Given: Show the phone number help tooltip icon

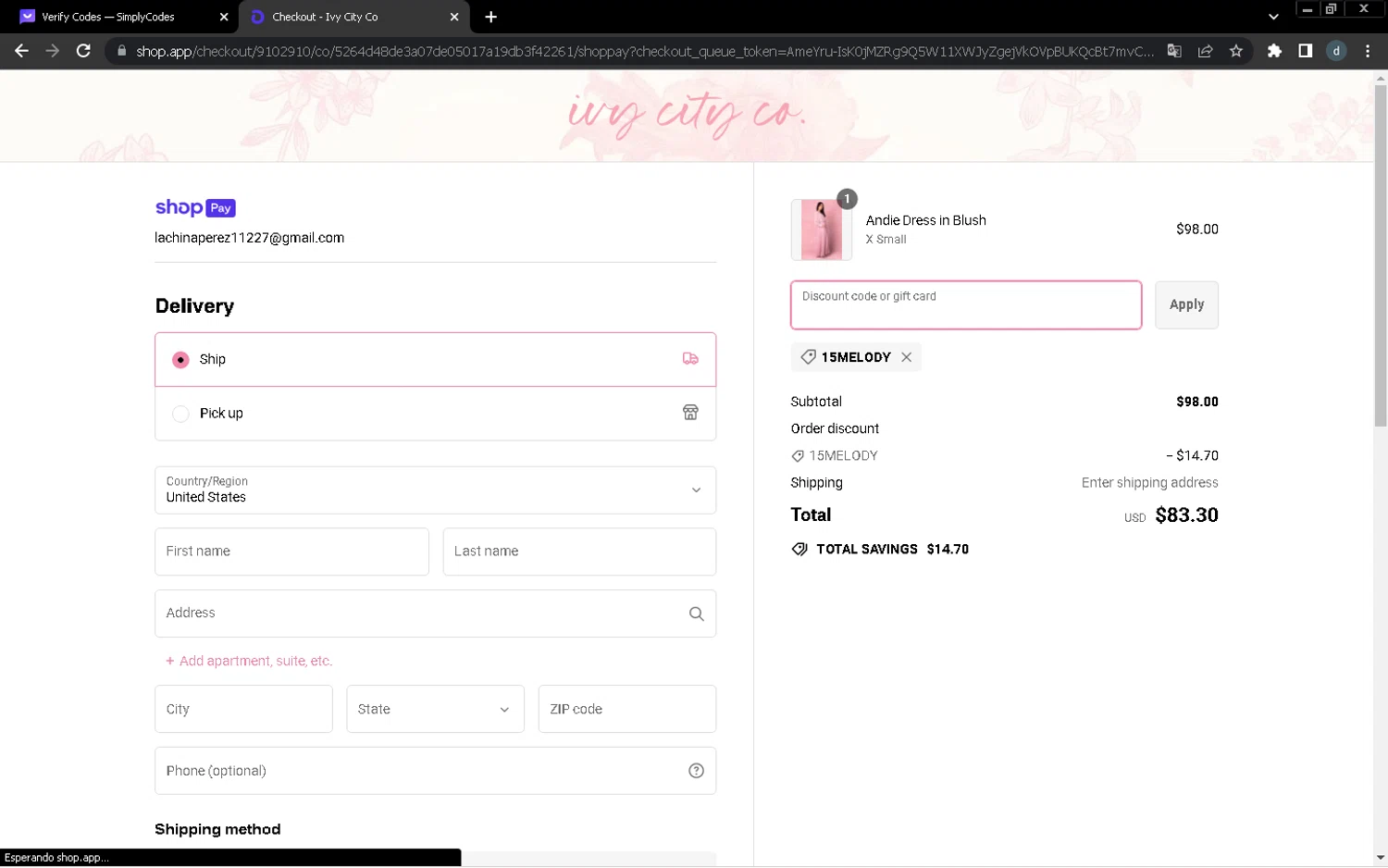Looking at the screenshot, I should (696, 771).
